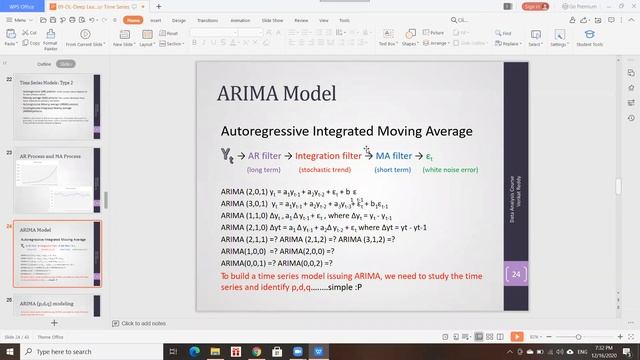The width and height of the screenshot is (640, 360).
Task: Add new slide via plus below thumbnails
Action: tap(54, 323)
